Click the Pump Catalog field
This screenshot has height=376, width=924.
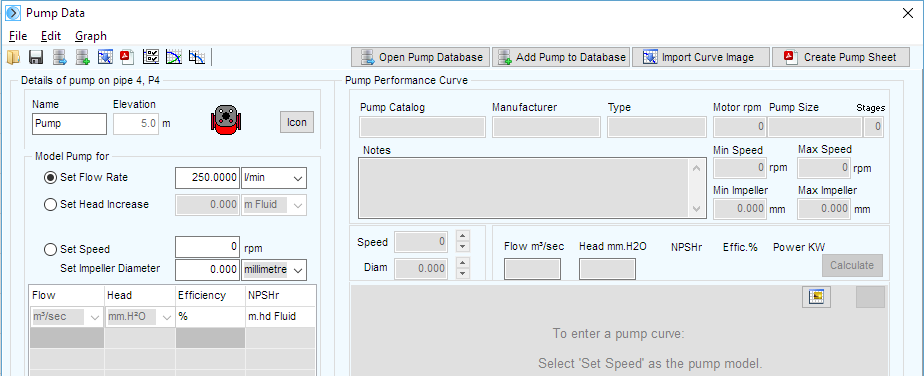423,127
